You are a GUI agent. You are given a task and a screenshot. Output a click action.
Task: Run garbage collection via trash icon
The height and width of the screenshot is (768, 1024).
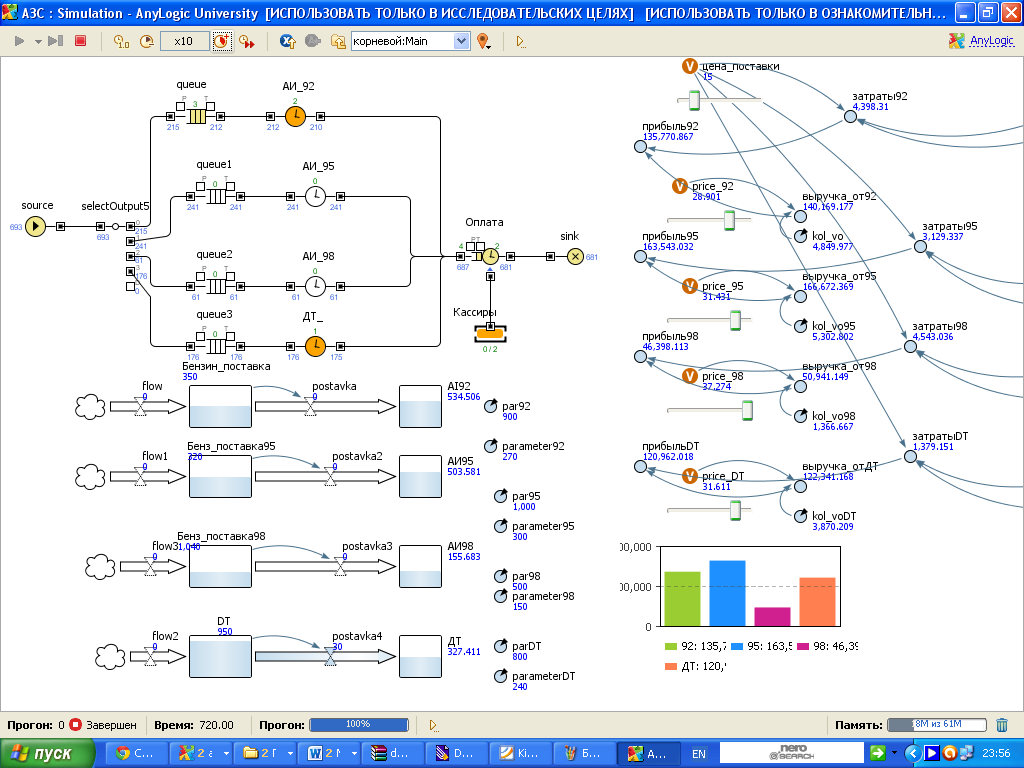1002,724
